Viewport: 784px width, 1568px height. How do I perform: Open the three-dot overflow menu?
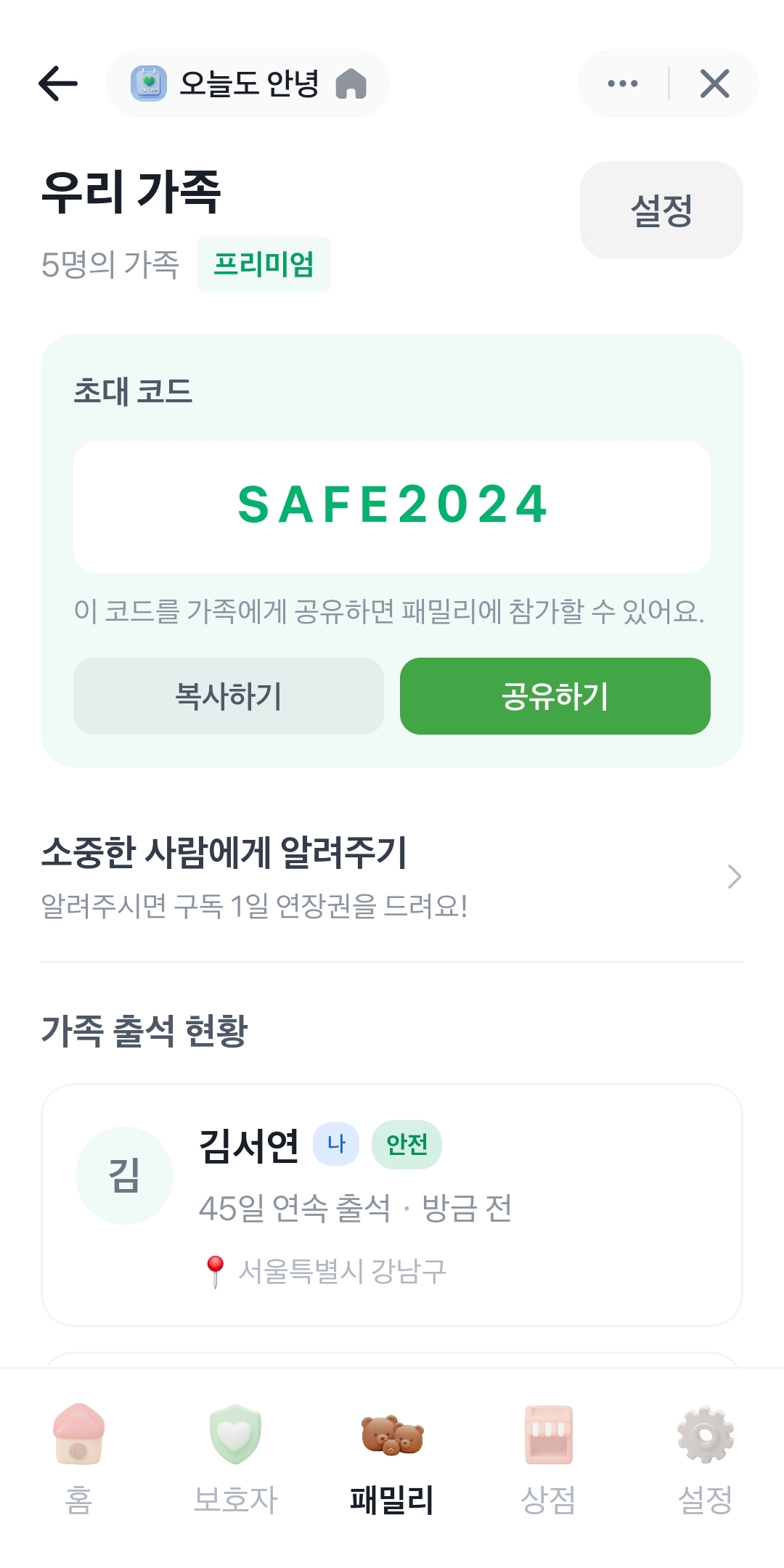point(622,83)
